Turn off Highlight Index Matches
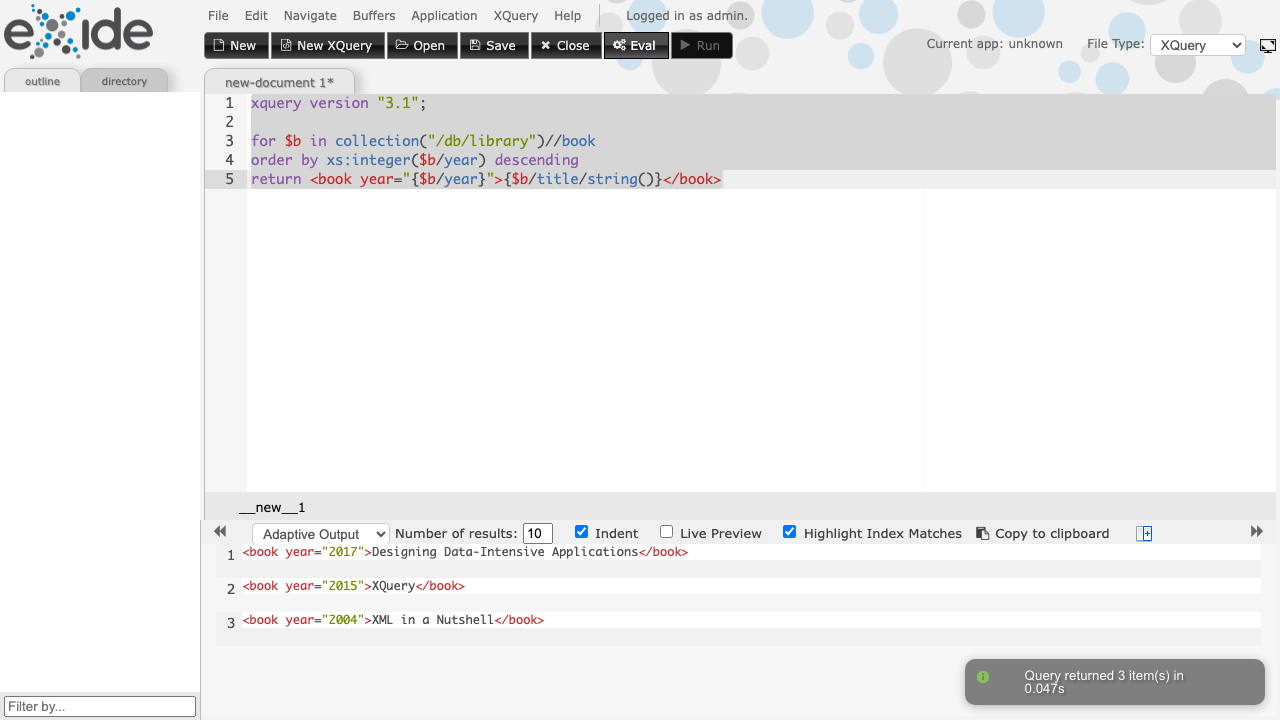Screen dimensions: 1280x720 click(x=789, y=532)
